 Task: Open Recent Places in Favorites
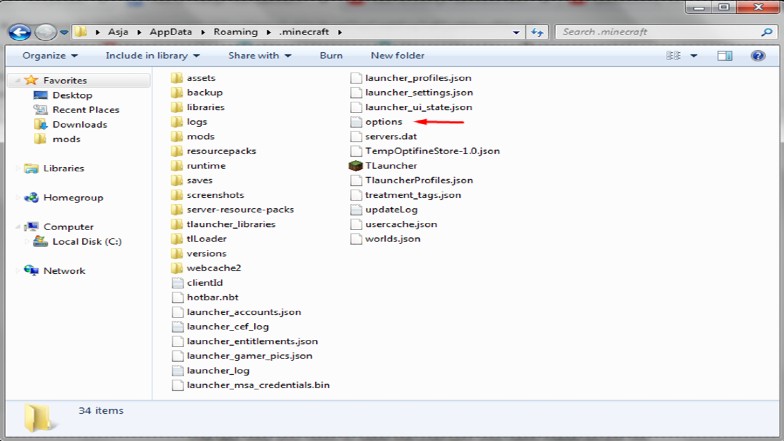pyautogui.click(x=86, y=110)
